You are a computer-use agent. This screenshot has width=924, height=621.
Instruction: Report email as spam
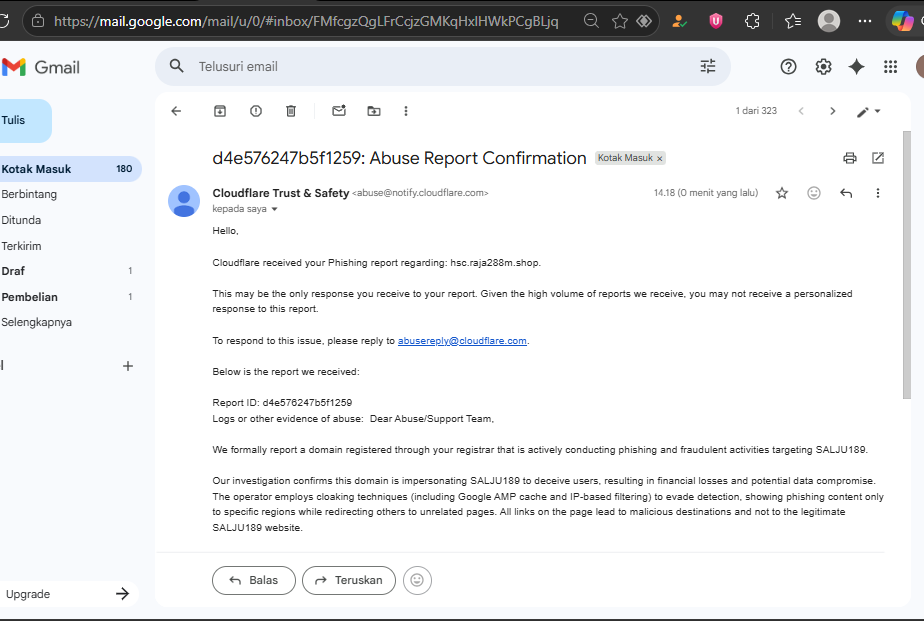click(x=256, y=111)
